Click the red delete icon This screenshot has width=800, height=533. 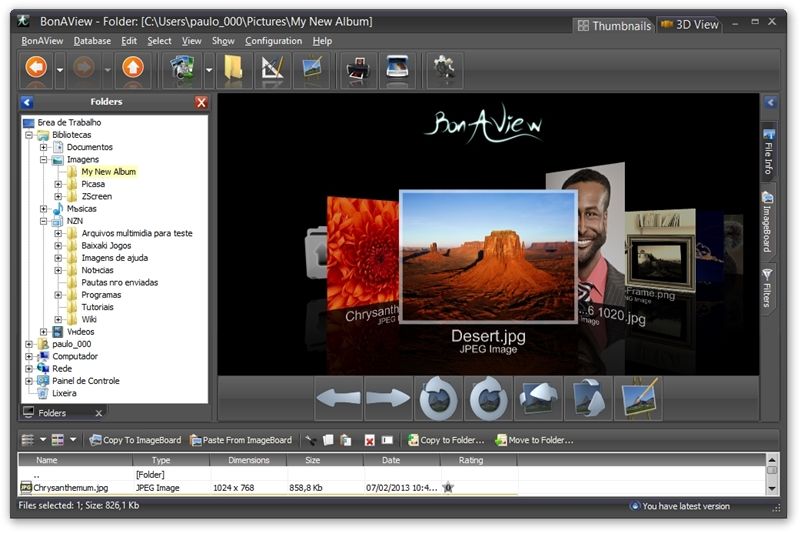pyautogui.click(x=369, y=440)
